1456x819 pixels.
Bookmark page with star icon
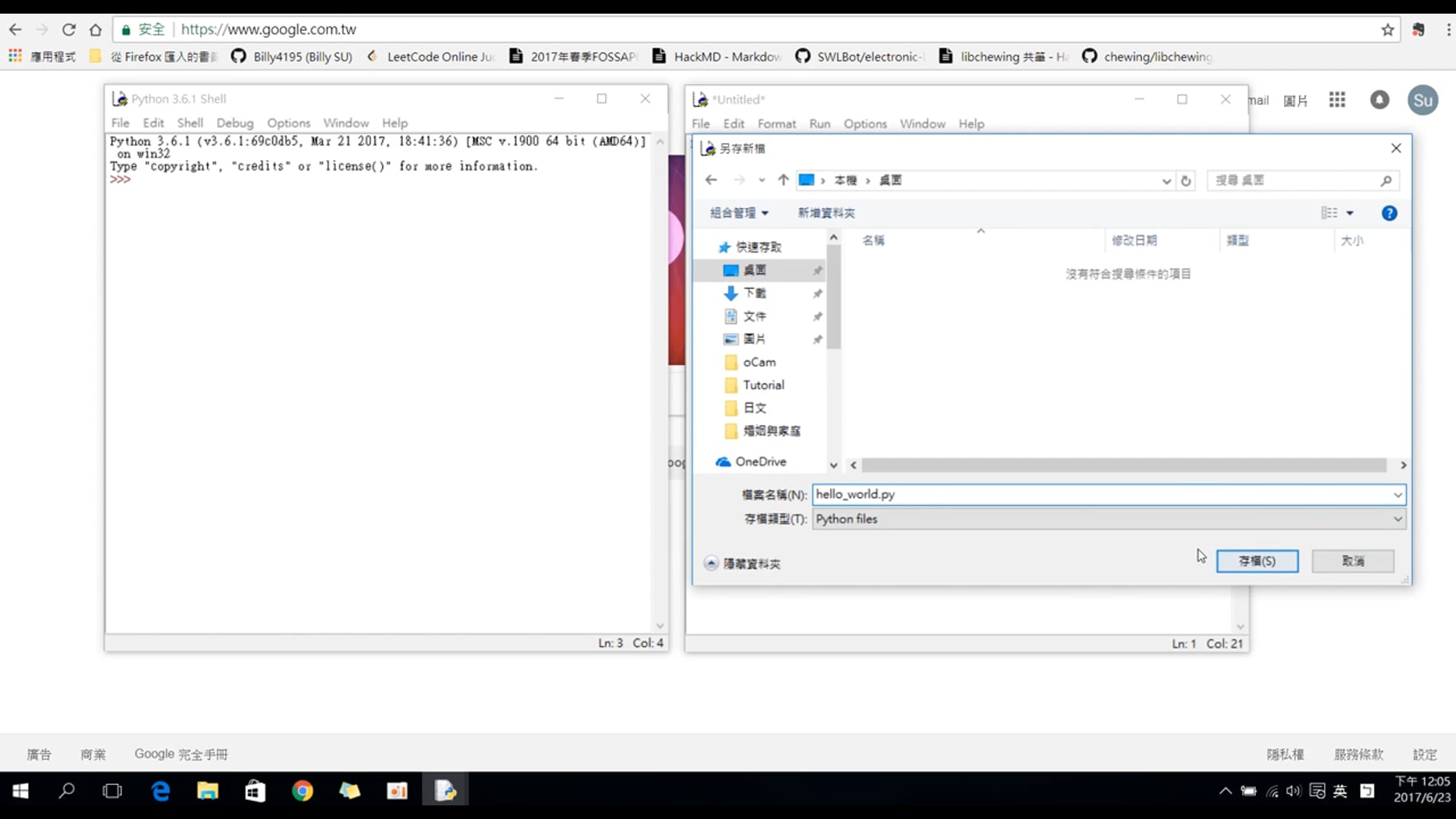[x=1388, y=30]
